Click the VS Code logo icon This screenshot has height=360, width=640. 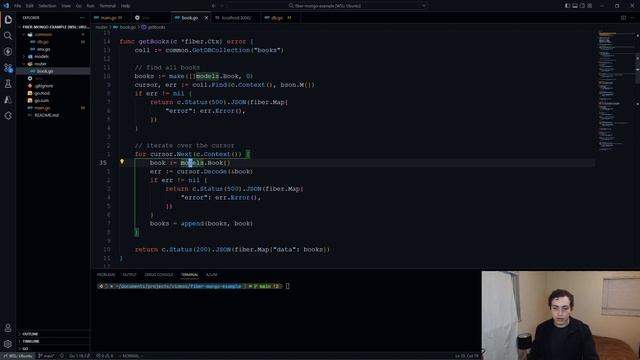6,6
